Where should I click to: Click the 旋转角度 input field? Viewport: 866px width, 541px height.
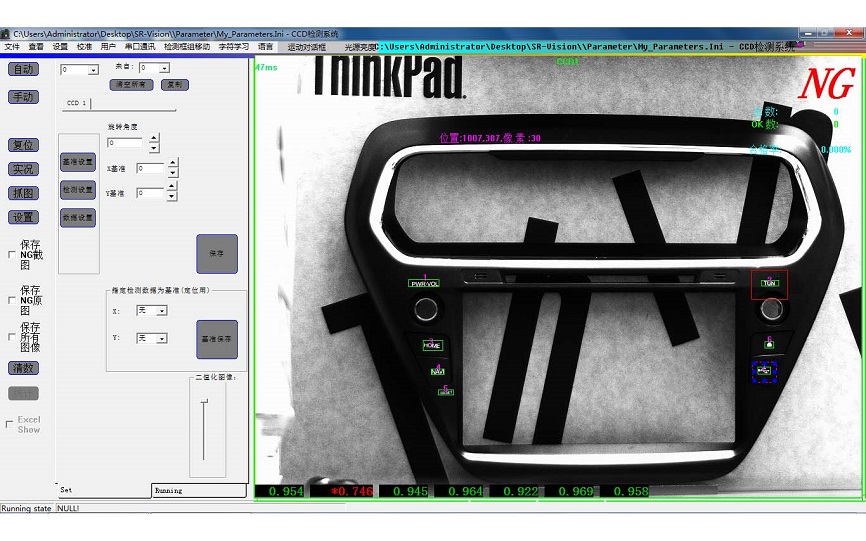tap(125, 143)
